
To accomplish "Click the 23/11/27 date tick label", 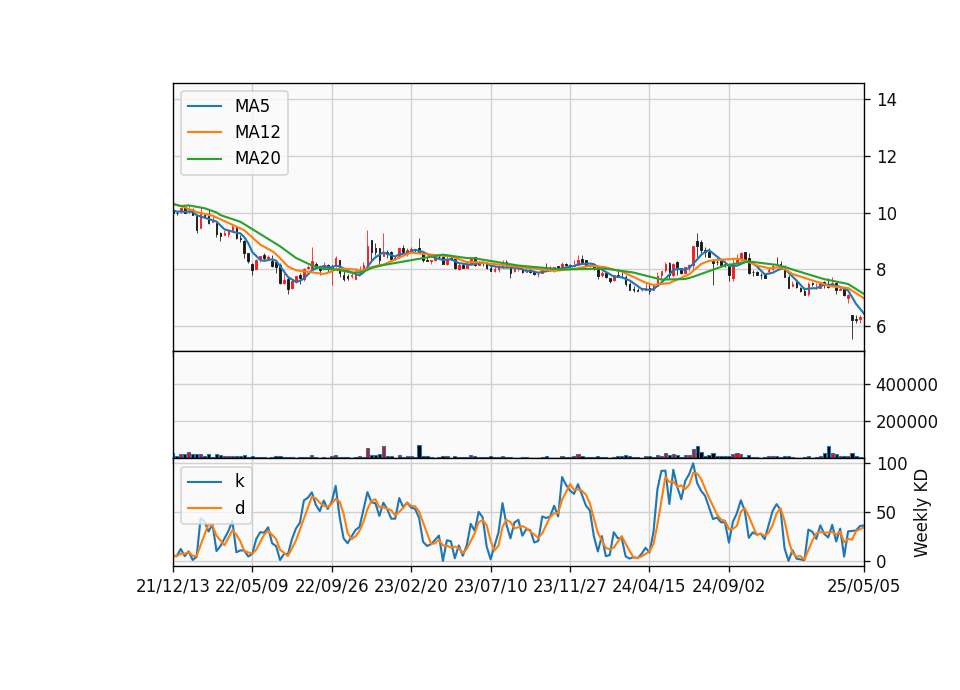I will 569,587.
